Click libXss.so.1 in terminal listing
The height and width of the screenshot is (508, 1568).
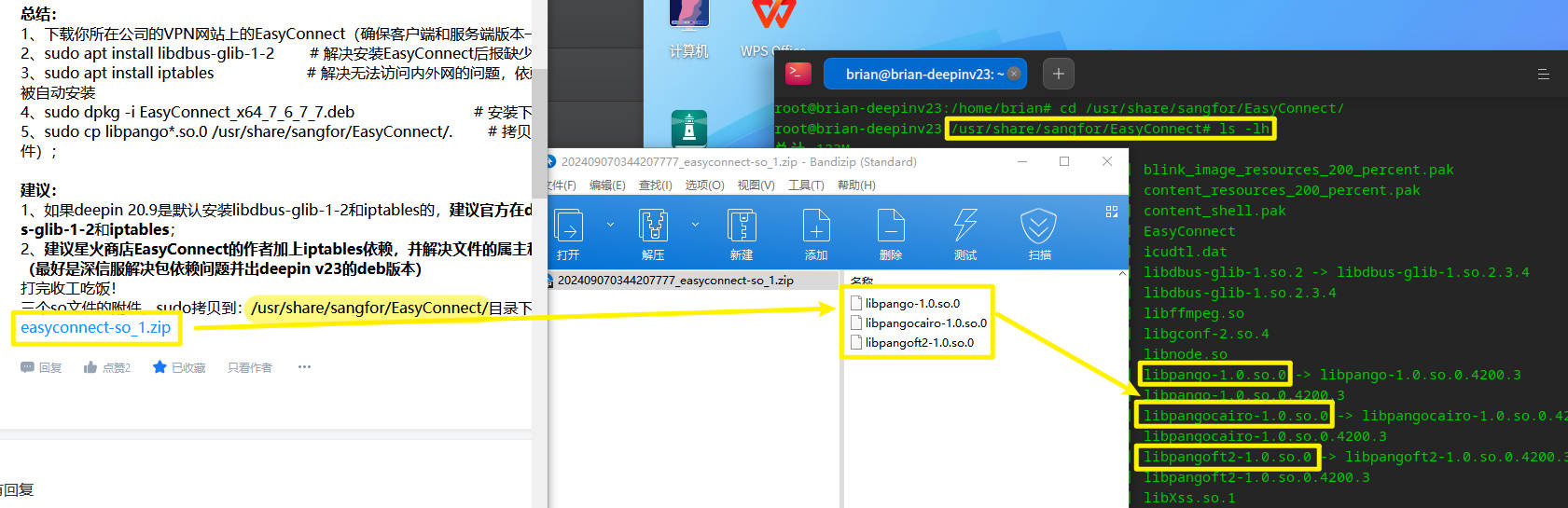pos(1189,498)
